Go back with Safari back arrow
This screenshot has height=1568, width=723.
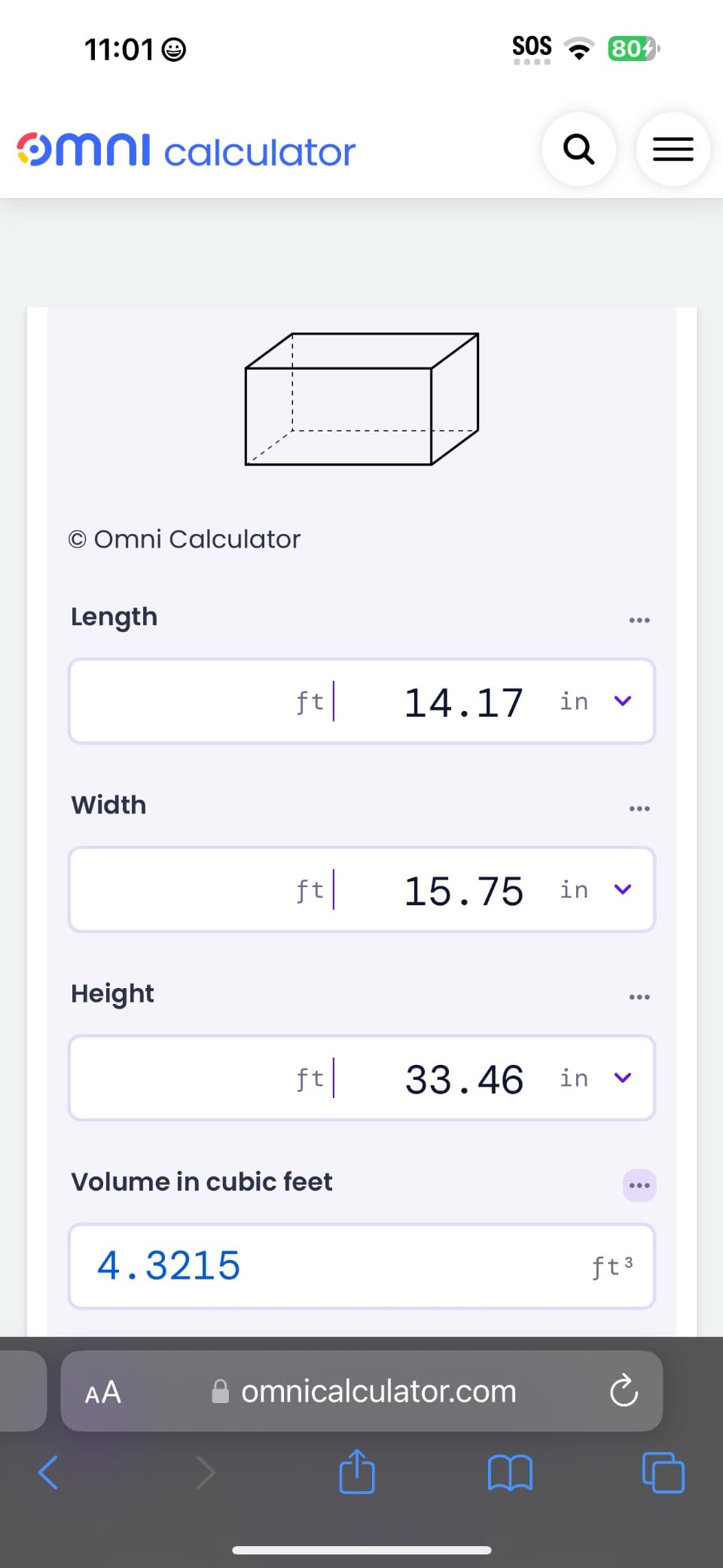pos(48,1472)
